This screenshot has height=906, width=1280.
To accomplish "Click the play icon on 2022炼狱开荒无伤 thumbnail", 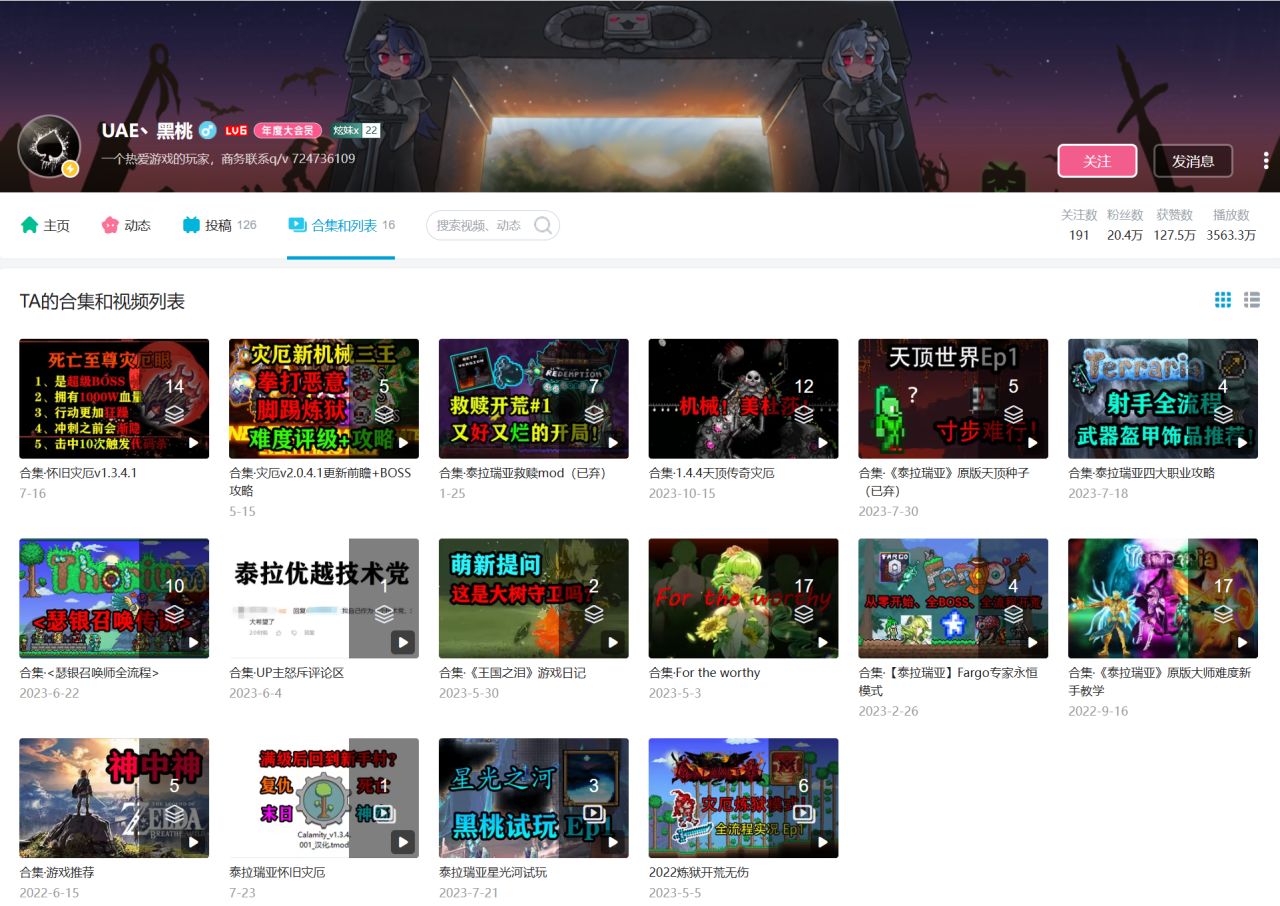I will coord(823,842).
